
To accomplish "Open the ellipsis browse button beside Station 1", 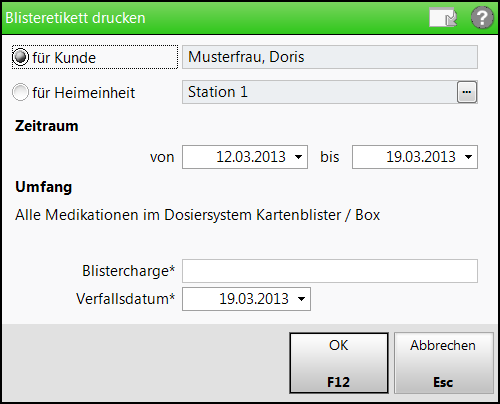I will [467, 92].
